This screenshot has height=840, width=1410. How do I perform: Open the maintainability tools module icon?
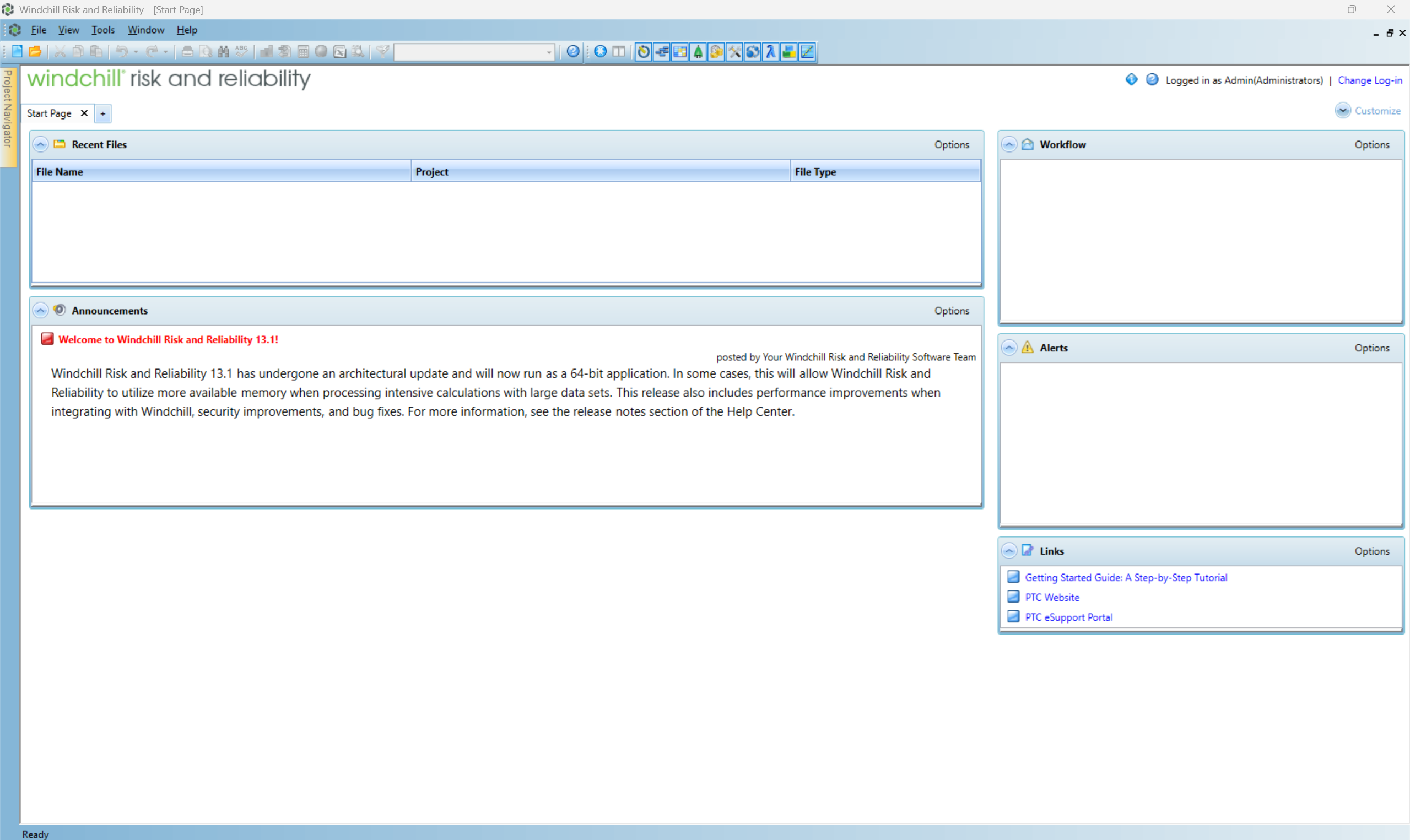pyautogui.click(x=734, y=52)
